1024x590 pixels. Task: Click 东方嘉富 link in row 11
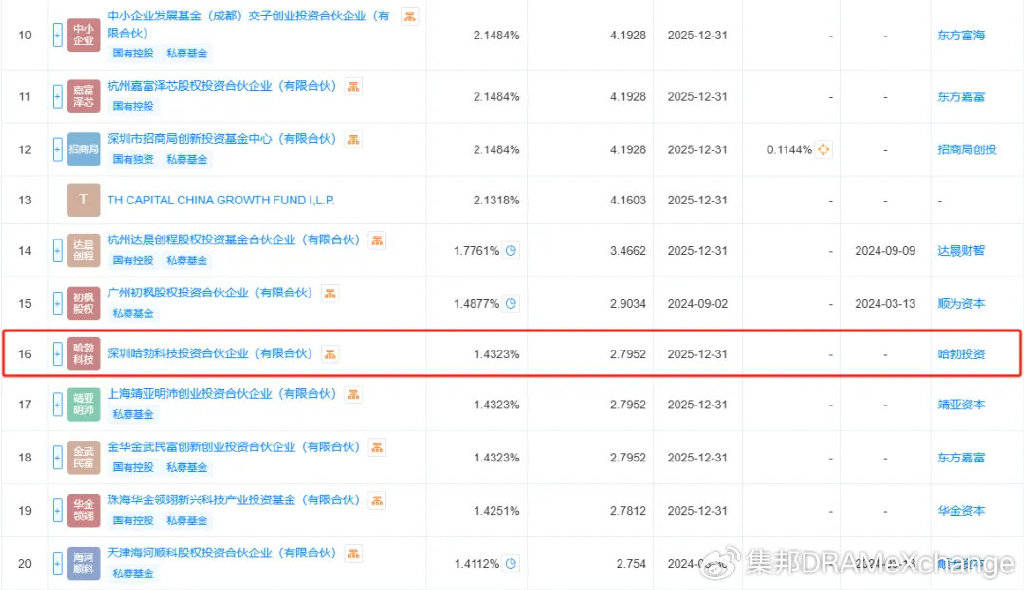point(961,97)
